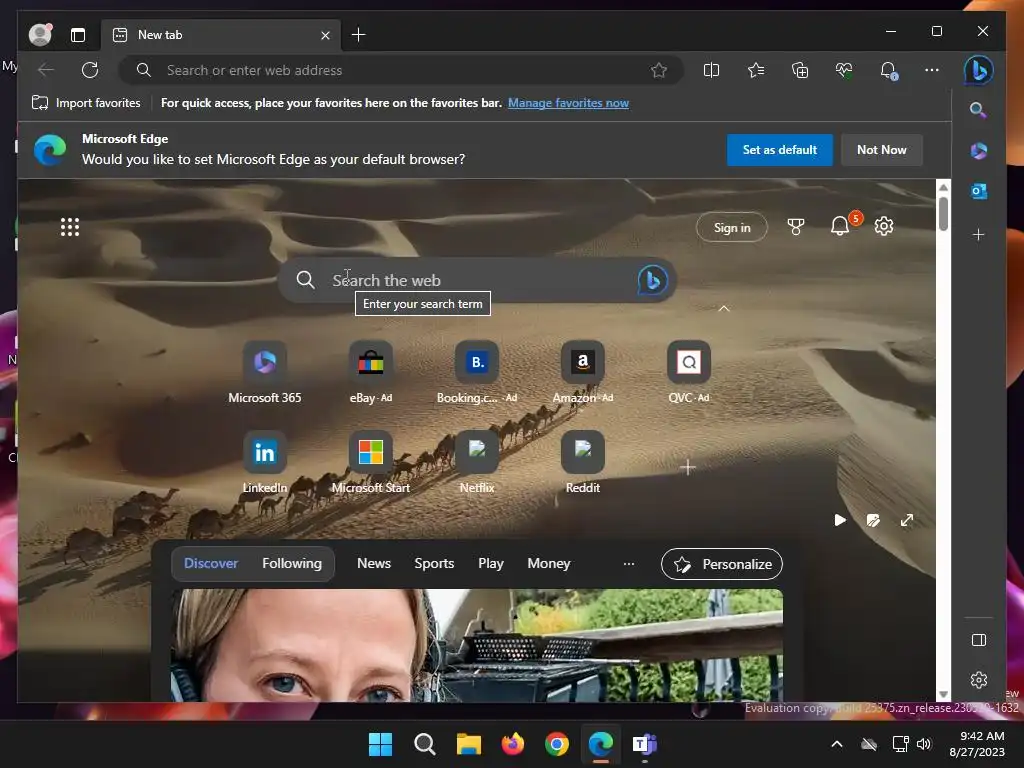Close the New tab tab

tap(325, 35)
